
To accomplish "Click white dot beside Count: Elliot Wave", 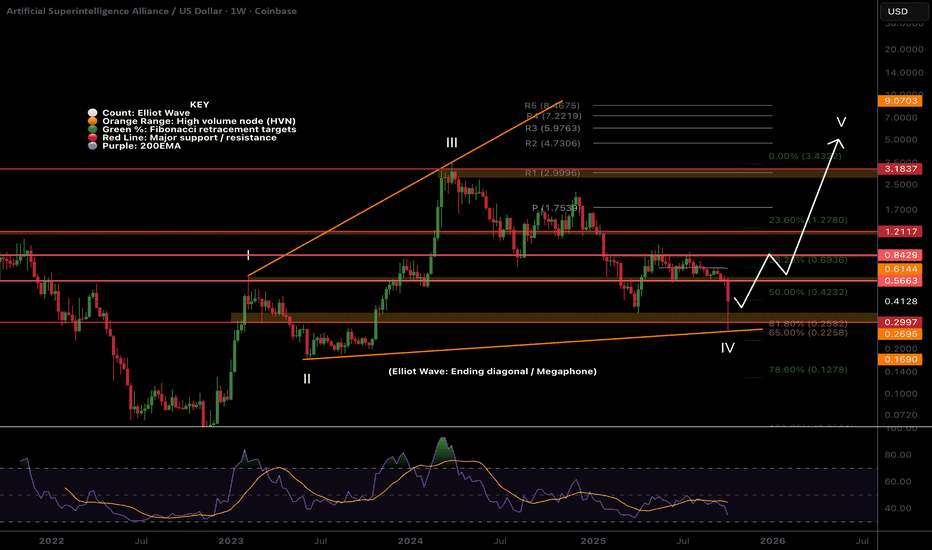I will click(x=93, y=112).
